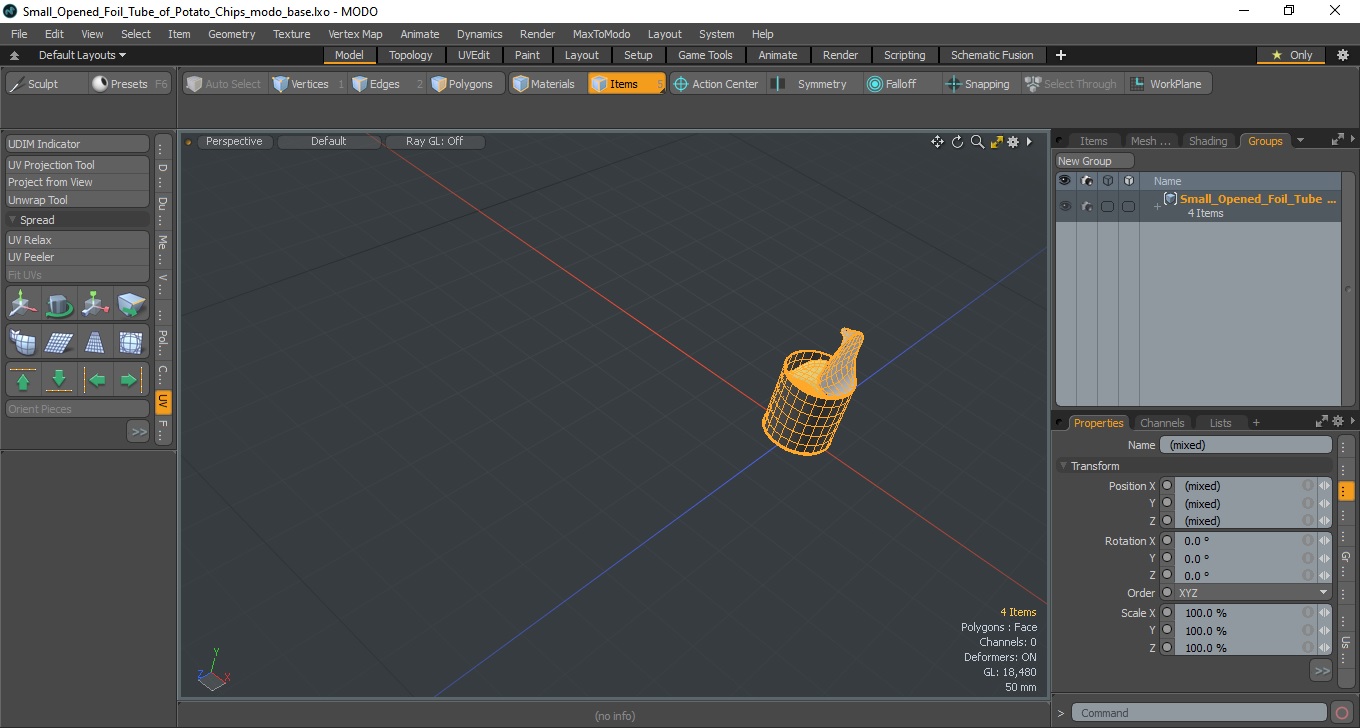Image resolution: width=1360 pixels, height=728 pixels.
Task: Expand more UV tools with >> button
Action: pyautogui.click(x=138, y=431)
